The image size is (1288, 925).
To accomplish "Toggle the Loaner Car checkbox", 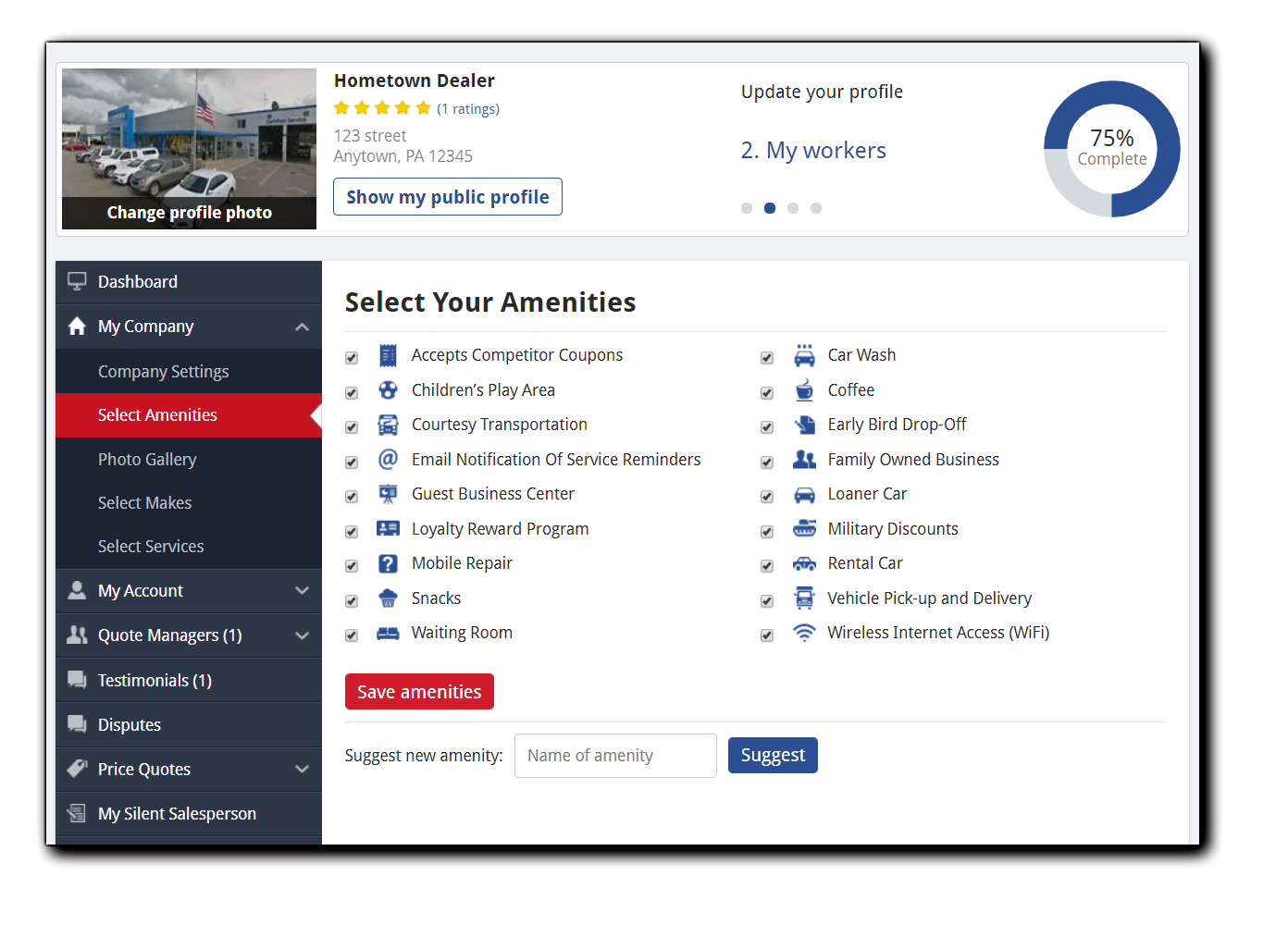I will point(767,497).
